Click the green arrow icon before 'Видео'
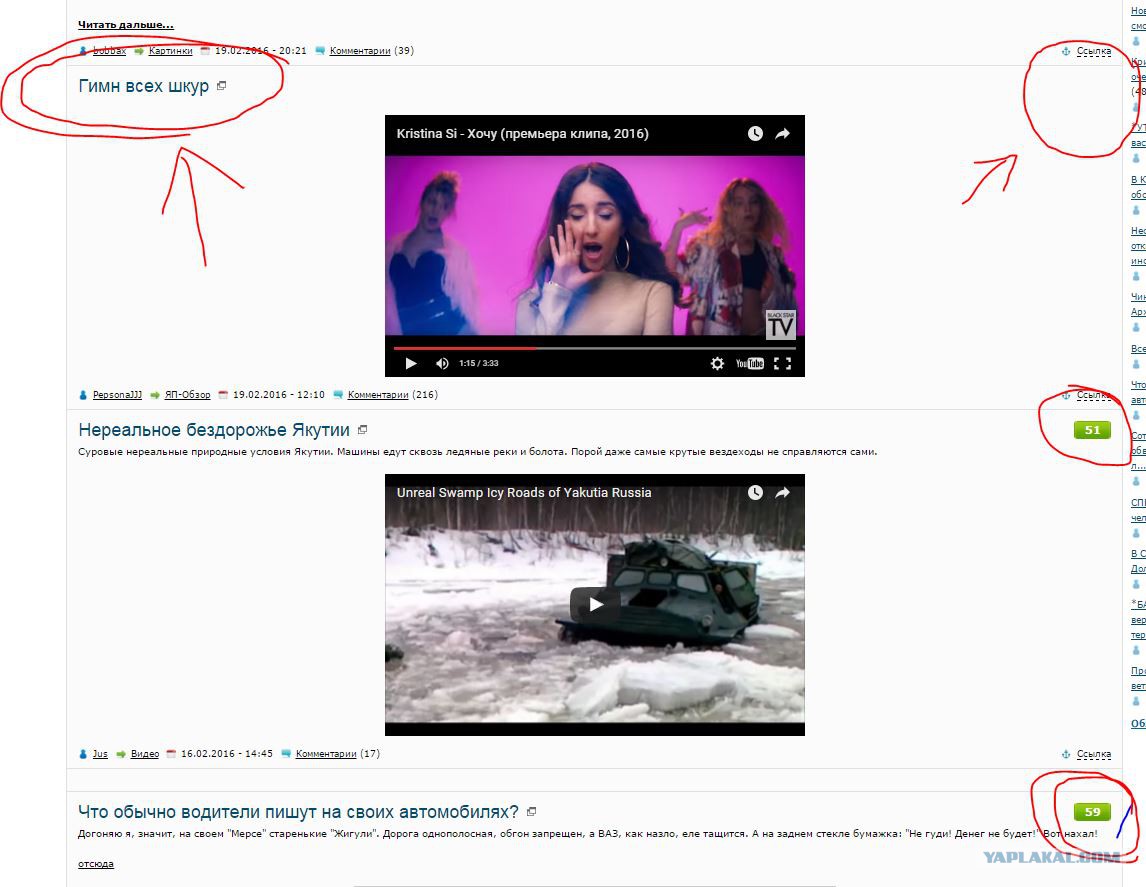 pos(121,754)
